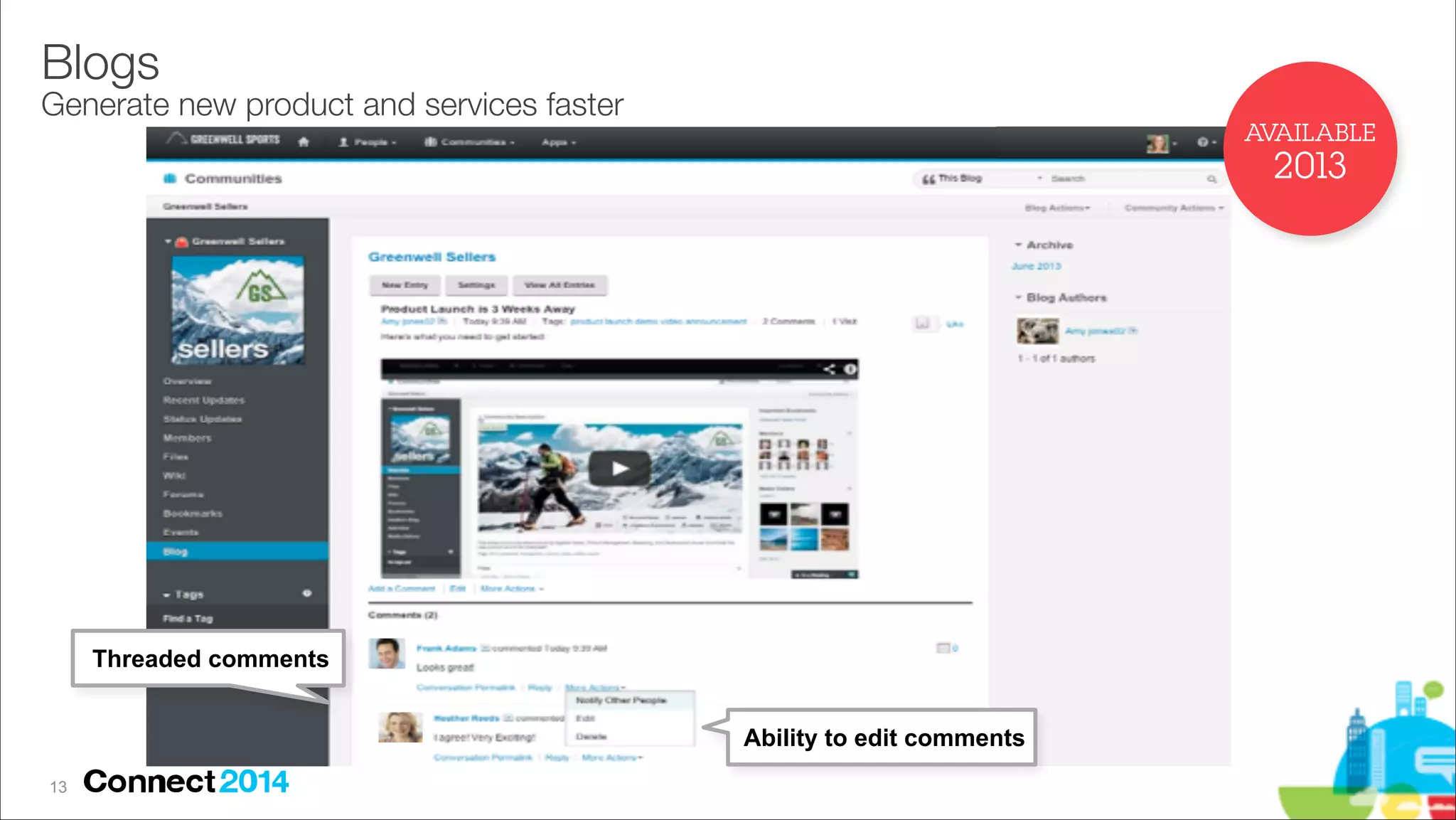
Task: Open Overview in community sidebar
Action: (187, 381)
